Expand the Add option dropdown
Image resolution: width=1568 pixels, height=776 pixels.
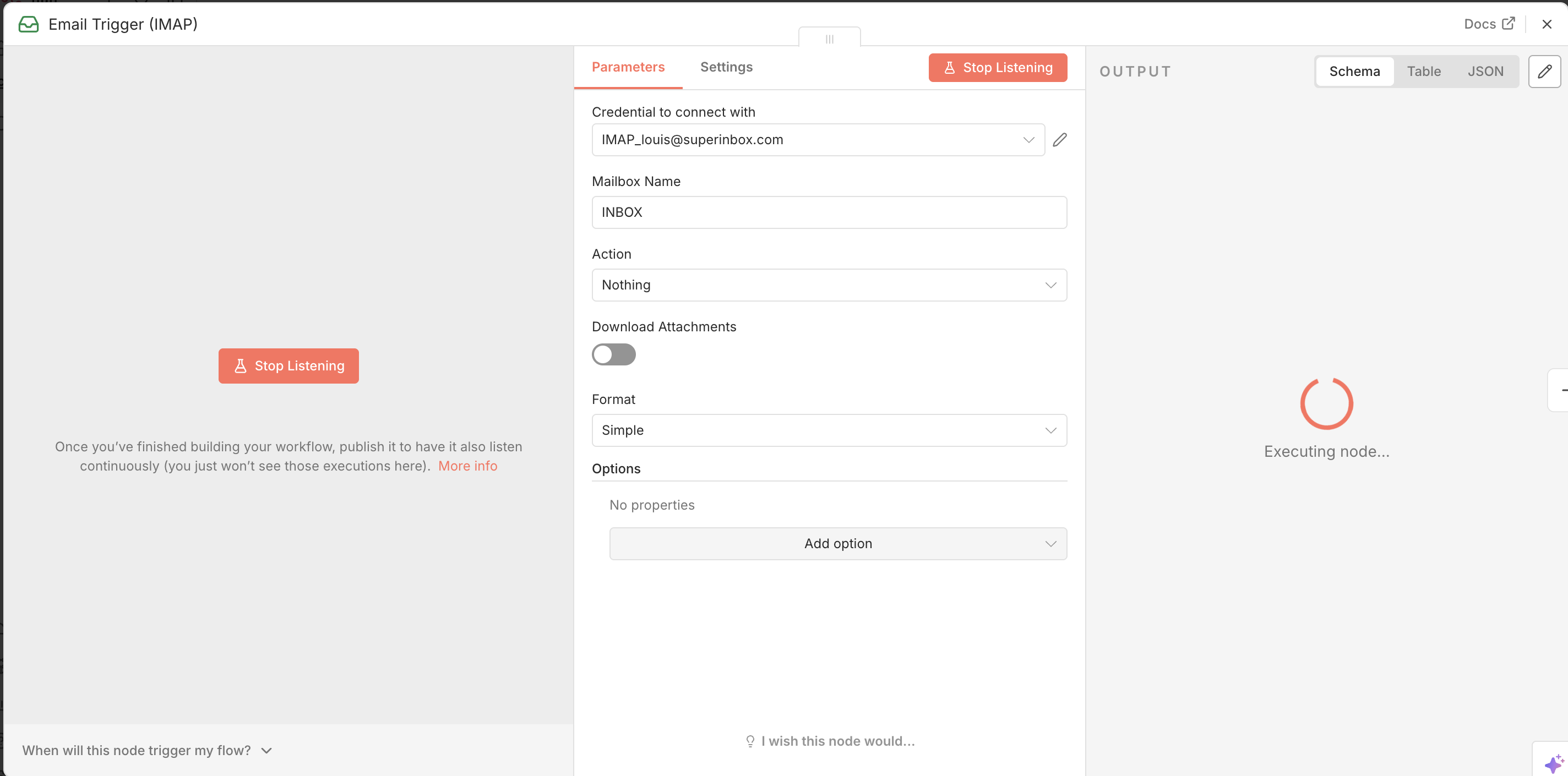[837, 544]
